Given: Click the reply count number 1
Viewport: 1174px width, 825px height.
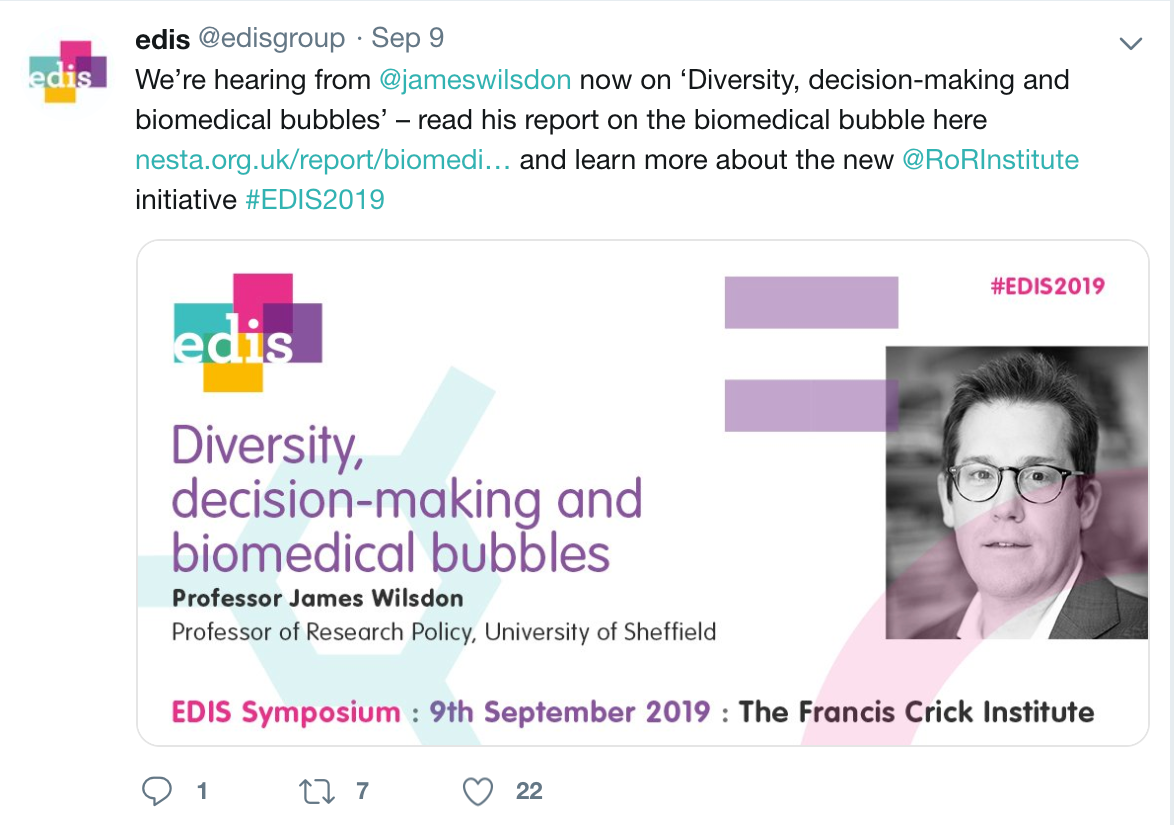Looking at the screenshot, I should 202,792.
